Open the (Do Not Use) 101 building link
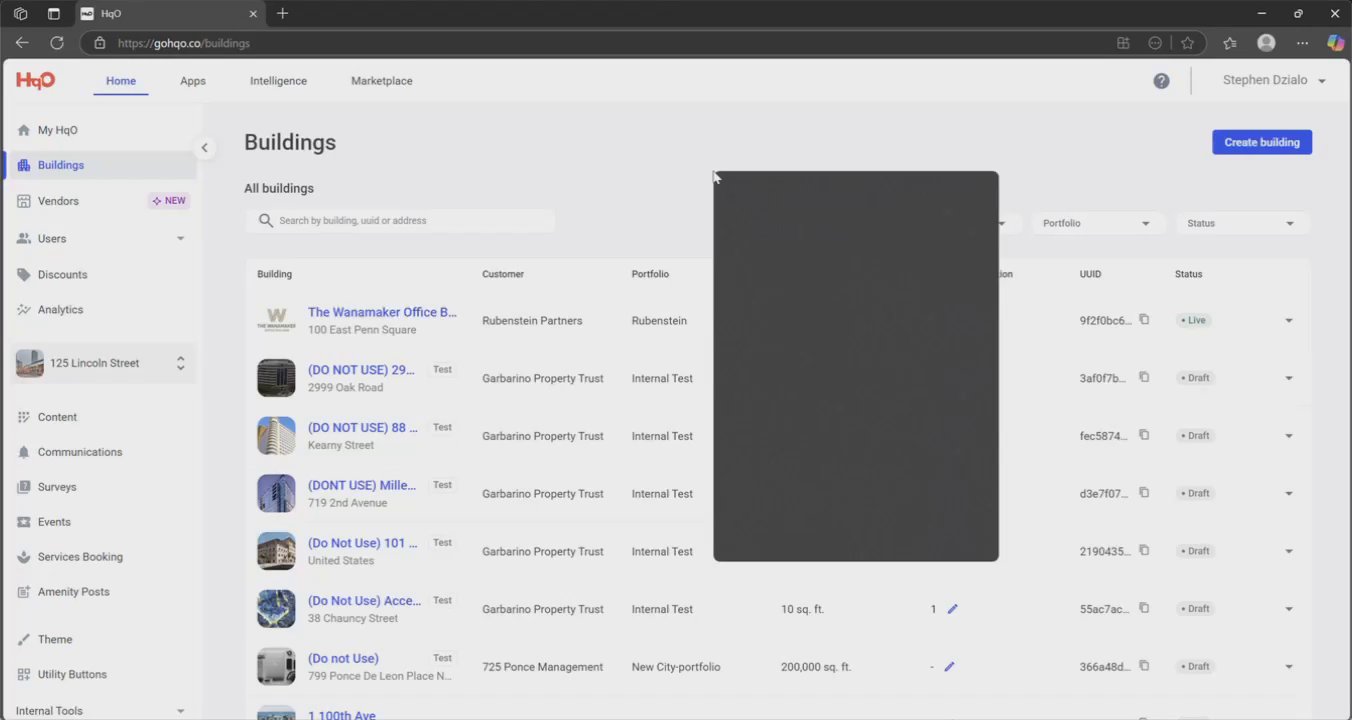This screenshot has height=720, width=1352. coord(363,543)
